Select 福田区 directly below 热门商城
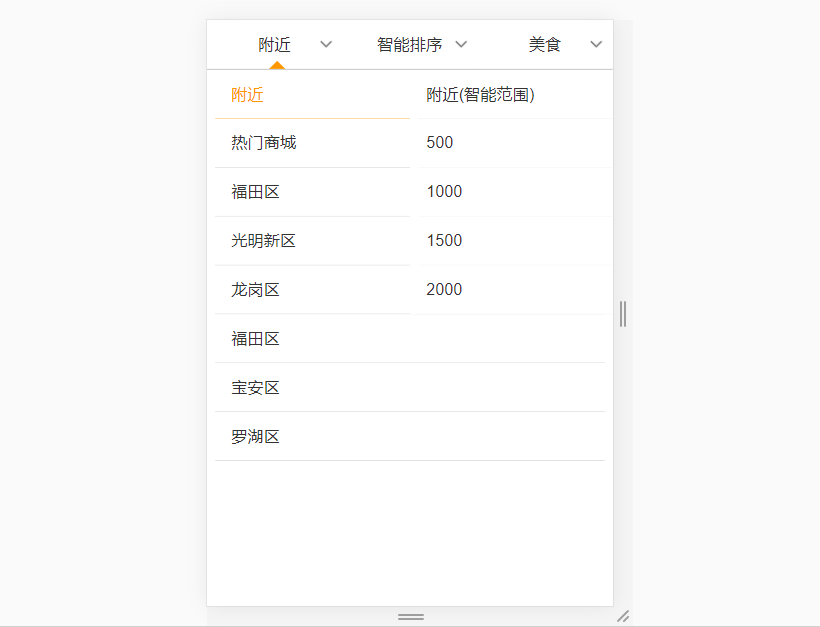This screenshot has height=627, width=820. click(x=256, y=192)
